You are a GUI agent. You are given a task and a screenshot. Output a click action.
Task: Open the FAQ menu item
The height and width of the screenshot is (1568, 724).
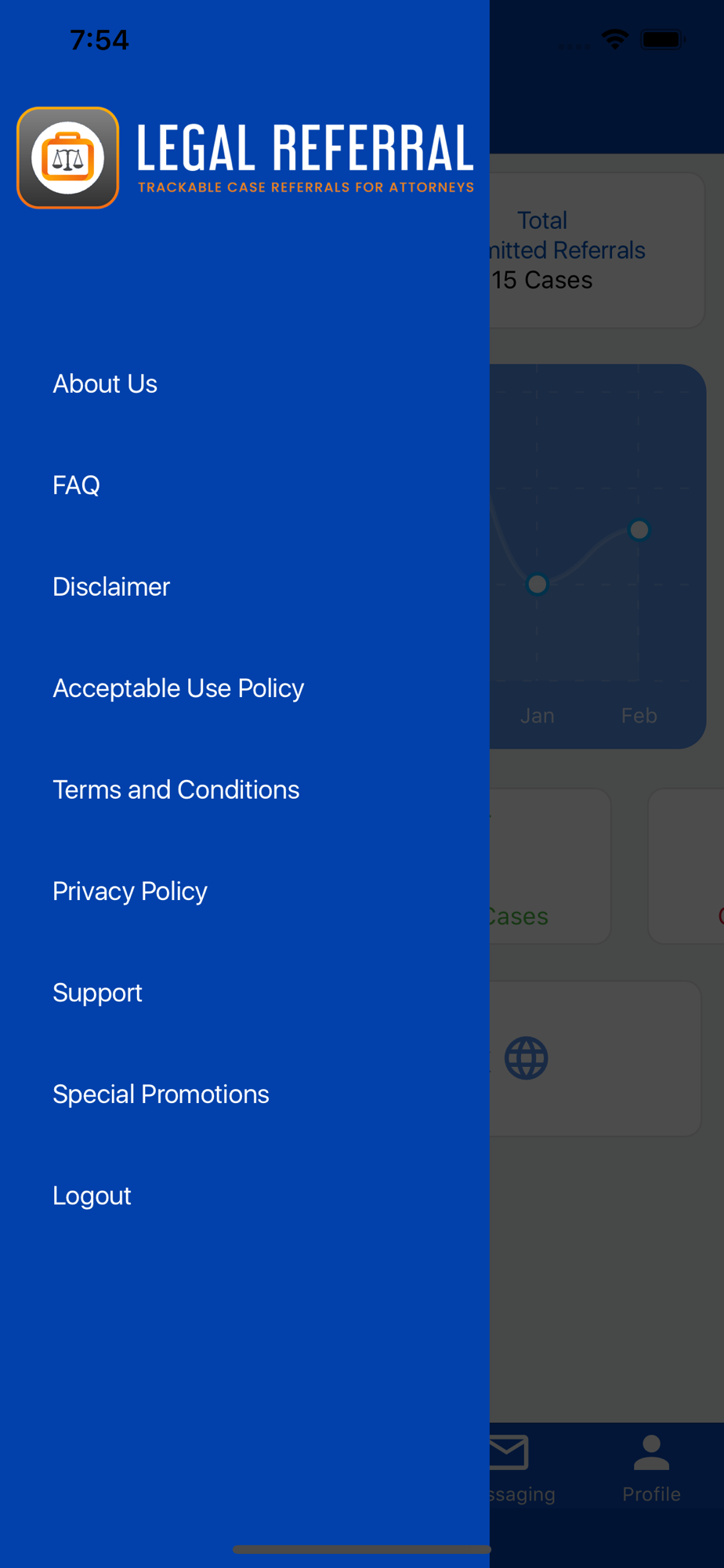76,485
